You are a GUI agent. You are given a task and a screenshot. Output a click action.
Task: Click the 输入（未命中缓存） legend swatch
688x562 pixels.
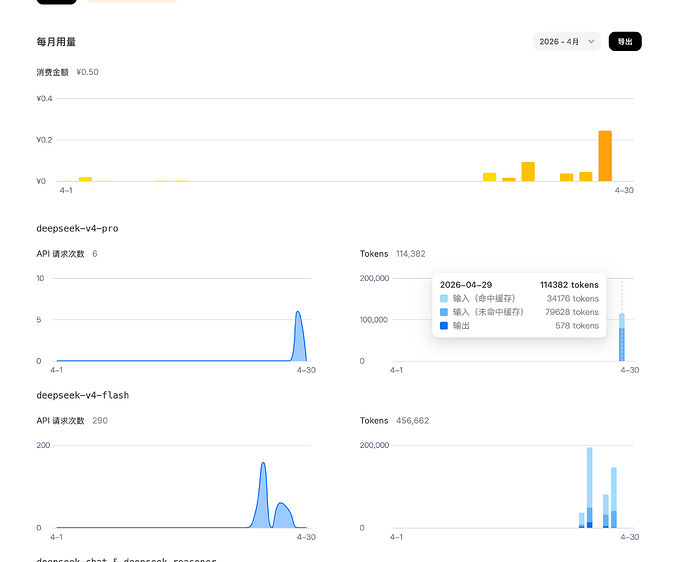(444, 312)
